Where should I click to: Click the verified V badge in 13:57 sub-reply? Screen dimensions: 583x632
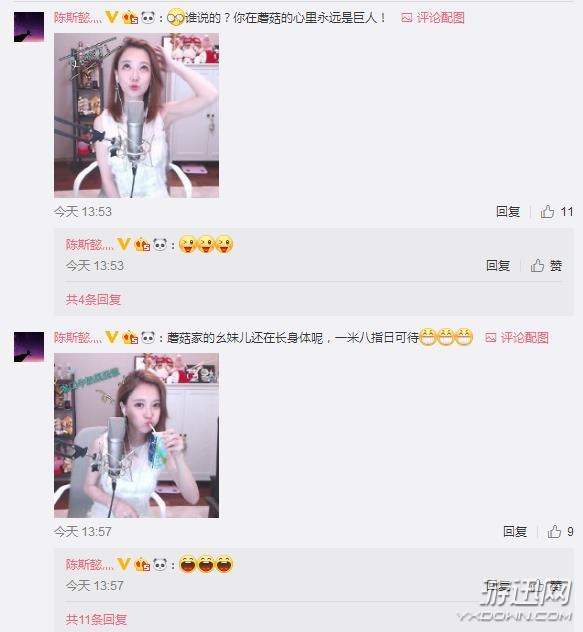tap(123, 563)
